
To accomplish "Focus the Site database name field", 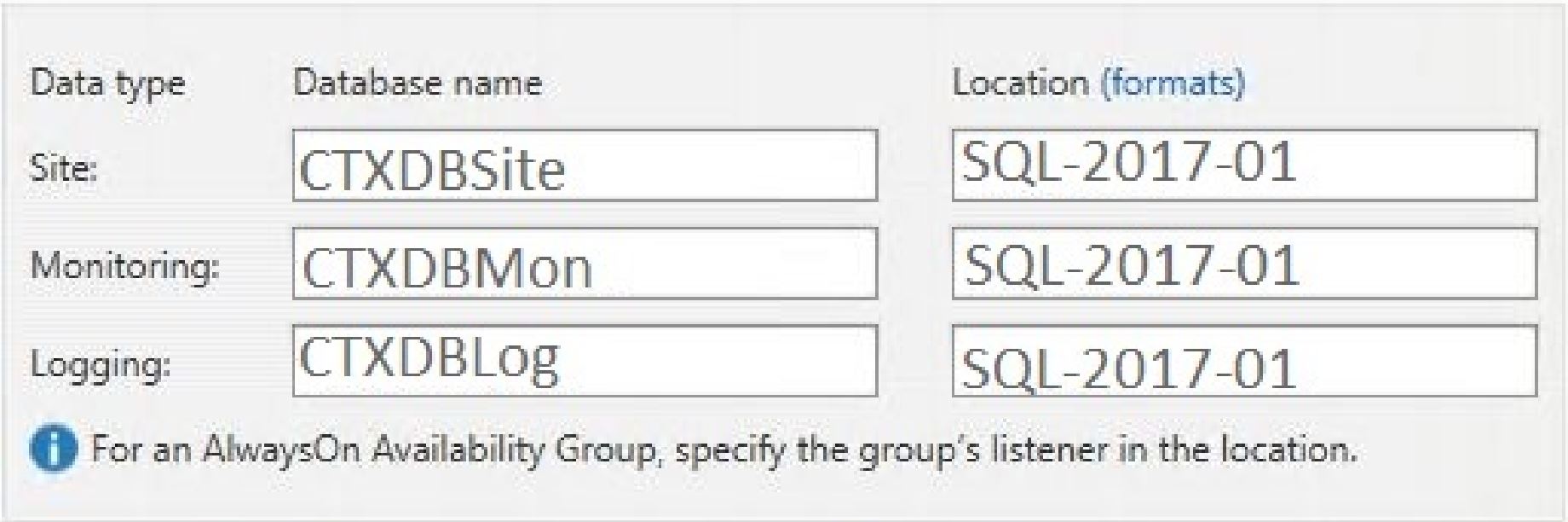I will point(585,165).
